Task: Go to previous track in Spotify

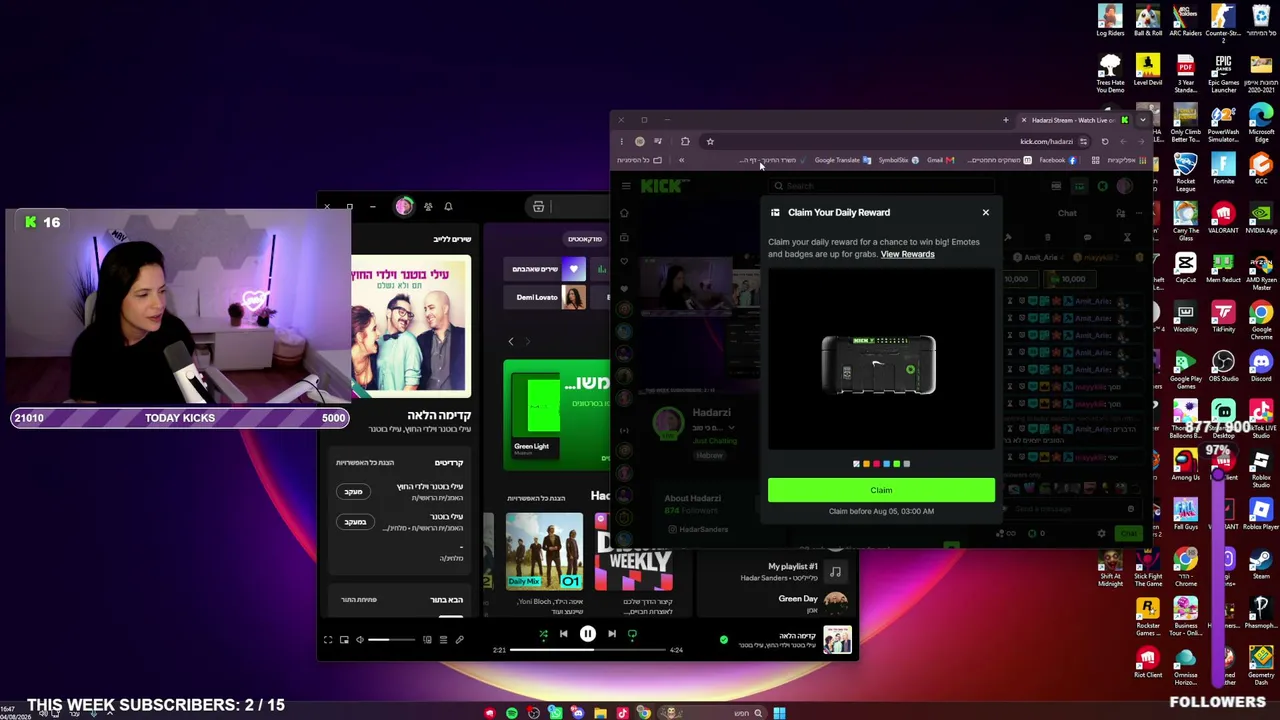Action: [x=564, y=634]
